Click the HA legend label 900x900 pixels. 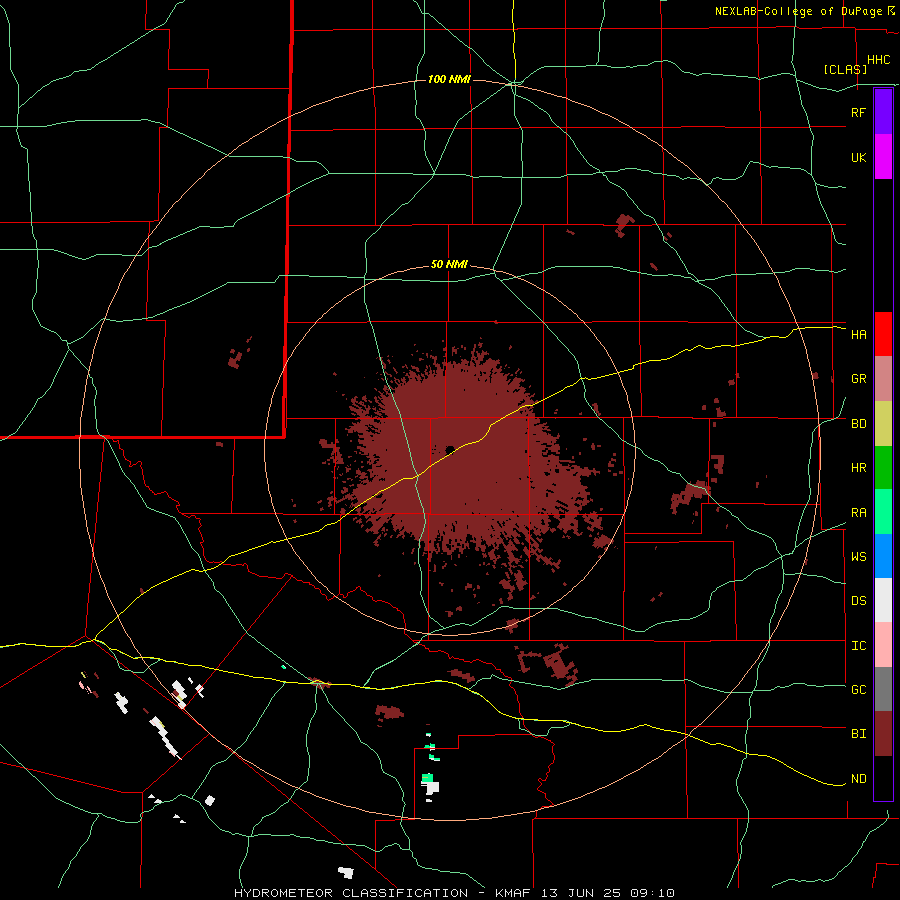858,335
